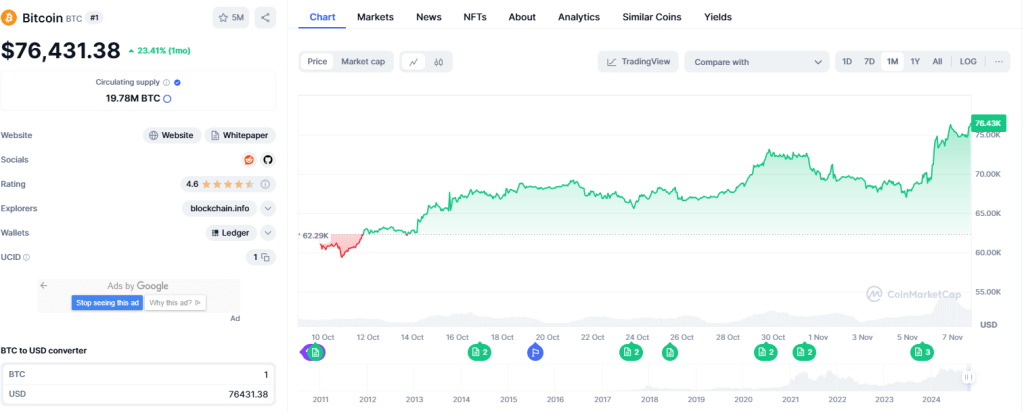The width and height of the screenshot is (1024, 413).
Task: Switch chart to Price view
Action: [317, 62]
